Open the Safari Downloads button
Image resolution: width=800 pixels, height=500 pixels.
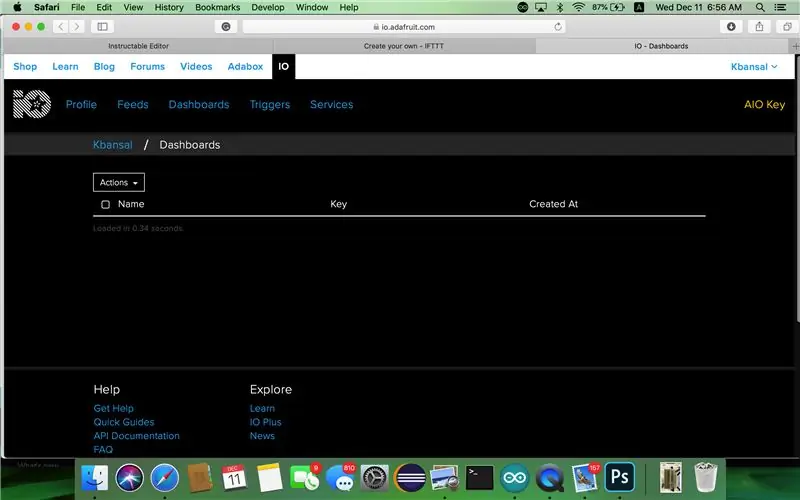[x=731, y=27]
